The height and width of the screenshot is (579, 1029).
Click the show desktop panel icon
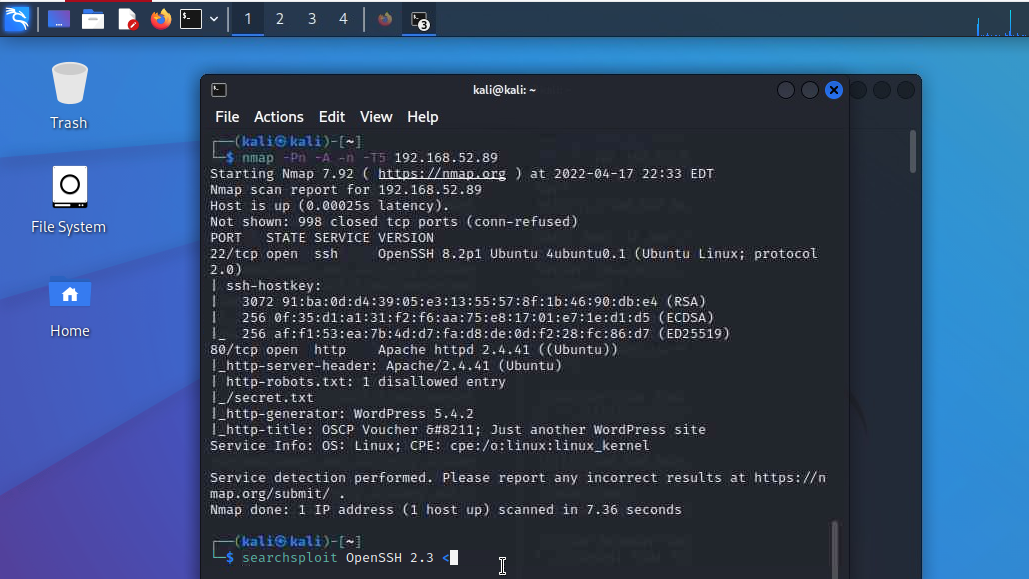59,19
